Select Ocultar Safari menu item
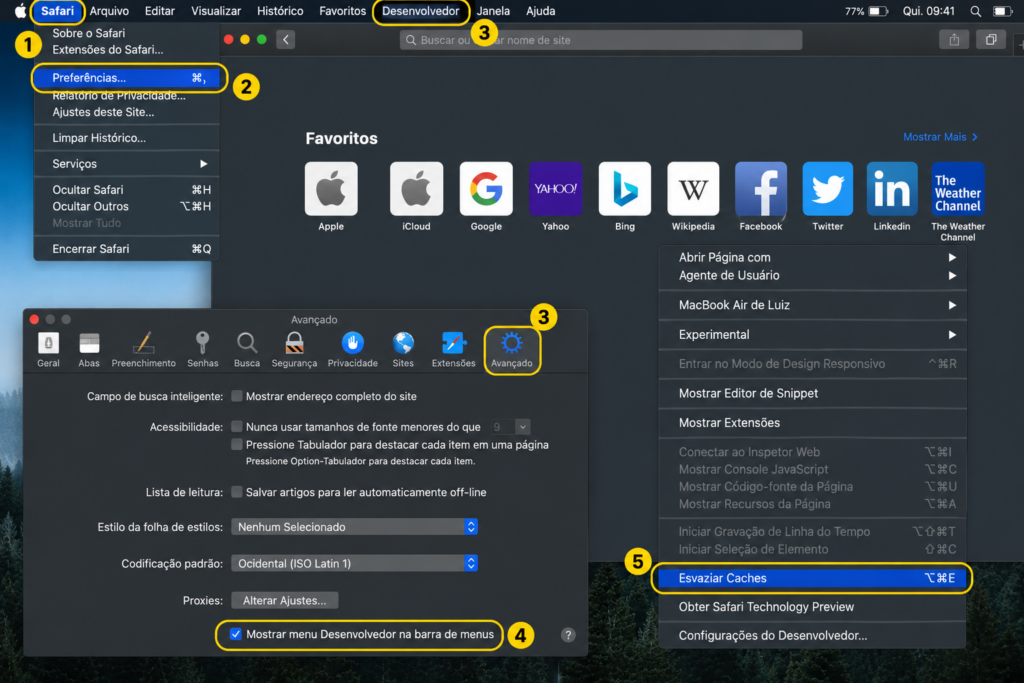The image size is (1024, 683). 127,190
